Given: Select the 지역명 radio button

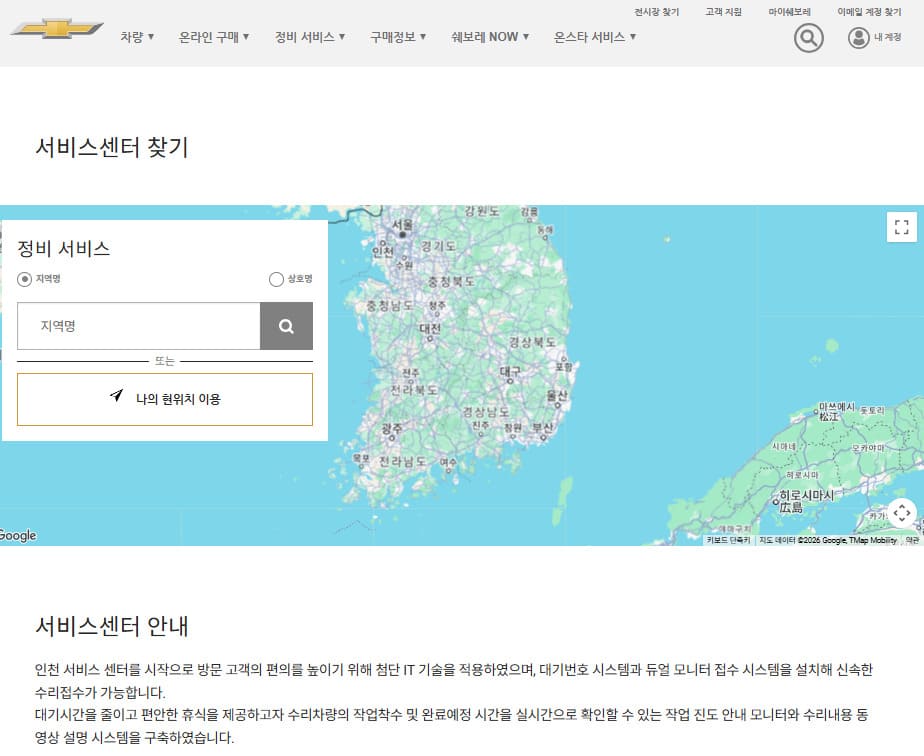Looking at the screenshot, I should pyautogui.click(x=24, y=279).
